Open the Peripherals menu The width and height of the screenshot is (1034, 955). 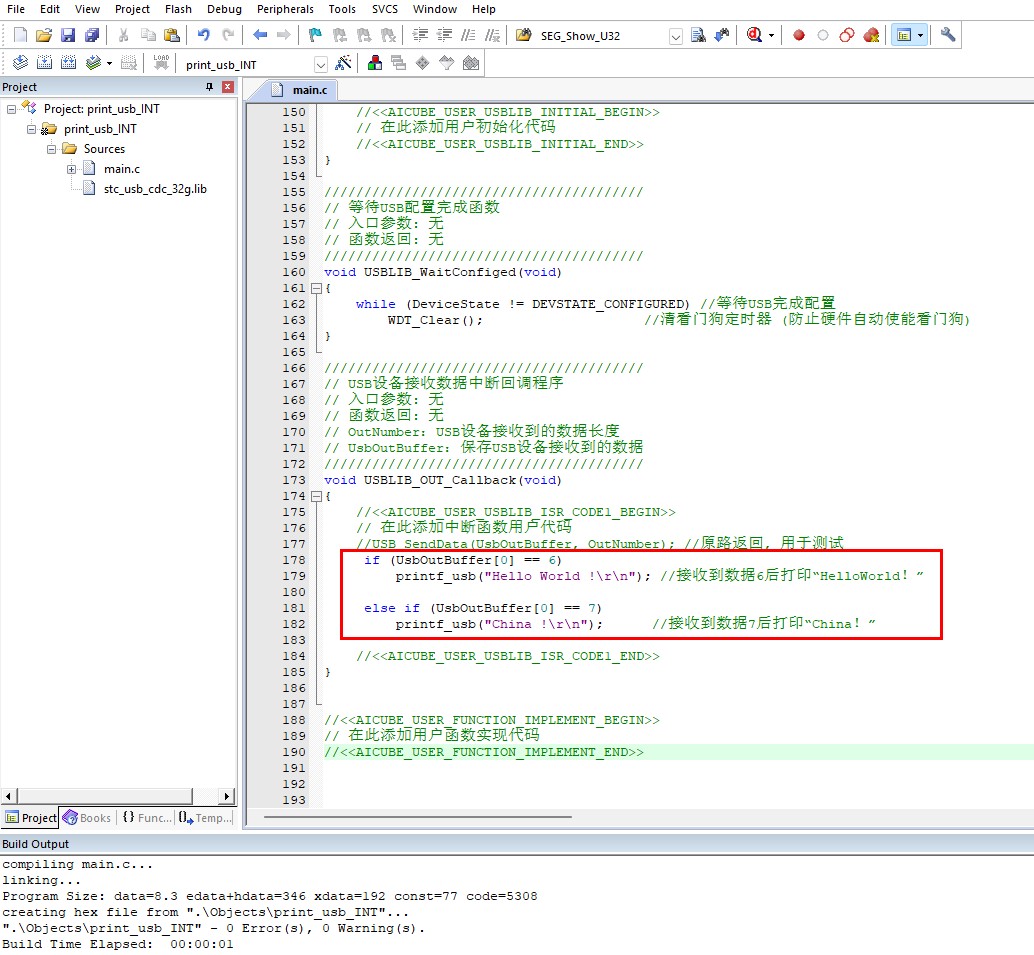(285, 9)
